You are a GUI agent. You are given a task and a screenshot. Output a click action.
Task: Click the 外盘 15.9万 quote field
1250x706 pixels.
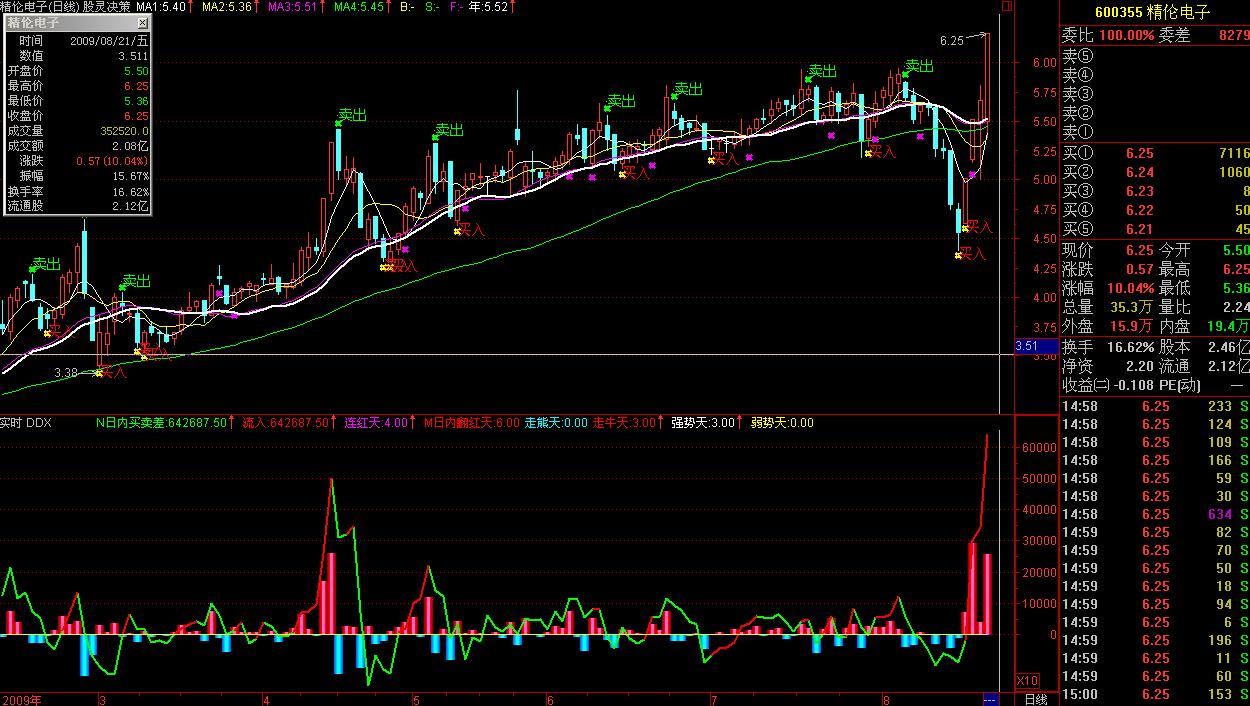pyautogui.click(x=1108, y=327)
